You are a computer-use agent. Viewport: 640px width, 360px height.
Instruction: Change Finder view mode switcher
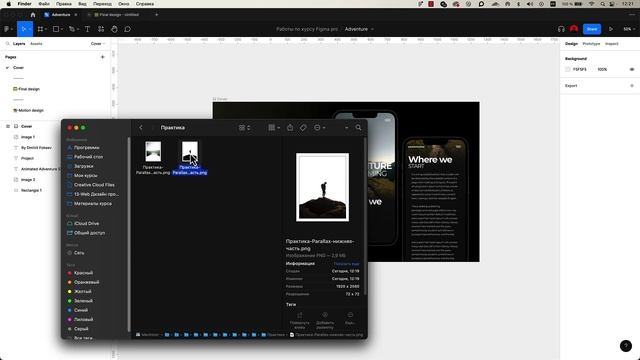[x=244, y=128]
